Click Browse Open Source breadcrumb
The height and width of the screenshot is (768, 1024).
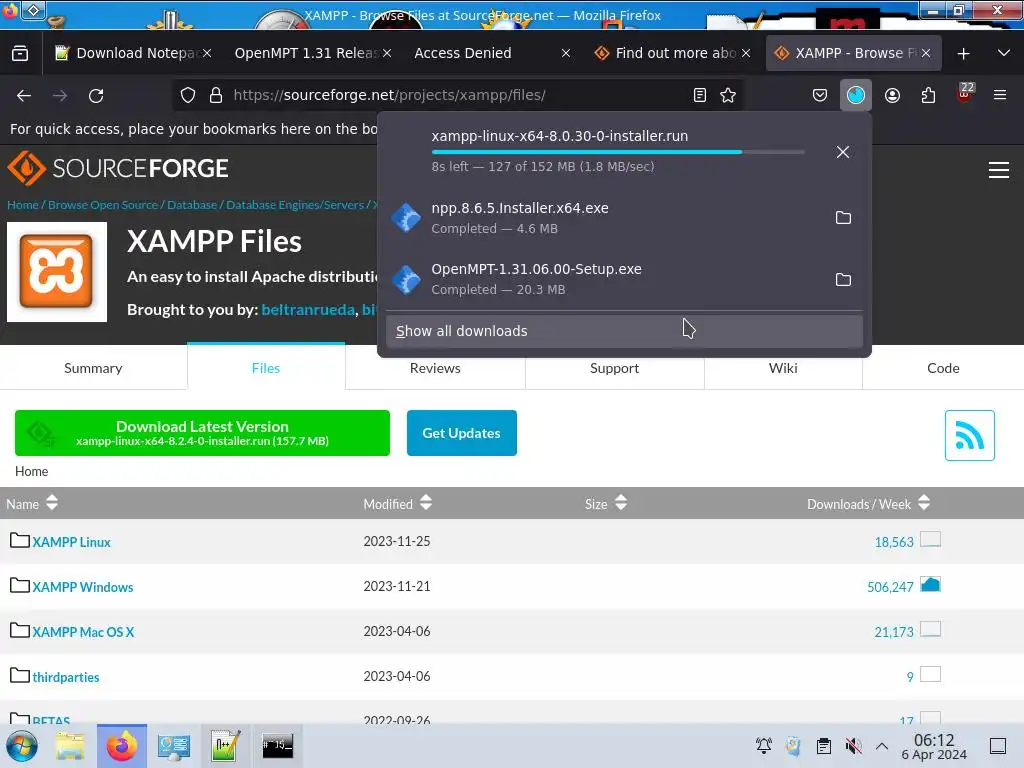tap(103, 204)
